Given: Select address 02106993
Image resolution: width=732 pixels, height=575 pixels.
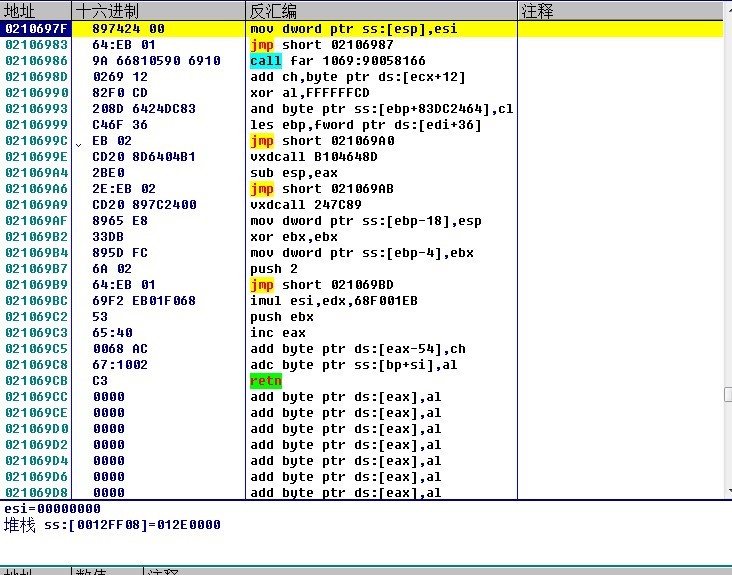Looking at the screenshot, I should 36,109.
